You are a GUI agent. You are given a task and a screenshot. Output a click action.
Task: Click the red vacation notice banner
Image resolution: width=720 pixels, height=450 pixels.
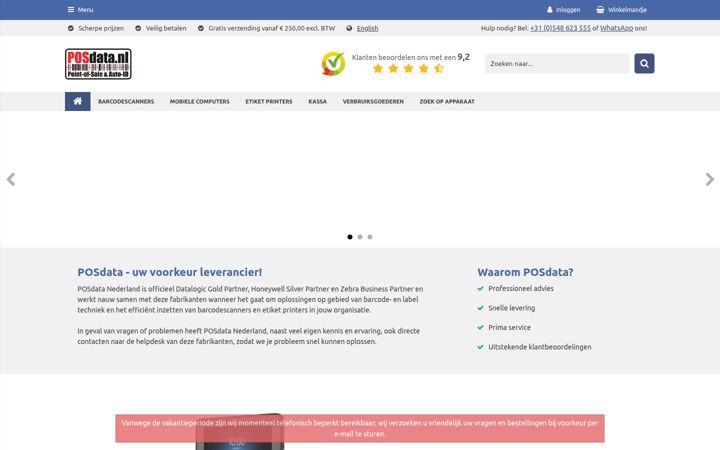(360, 428)
